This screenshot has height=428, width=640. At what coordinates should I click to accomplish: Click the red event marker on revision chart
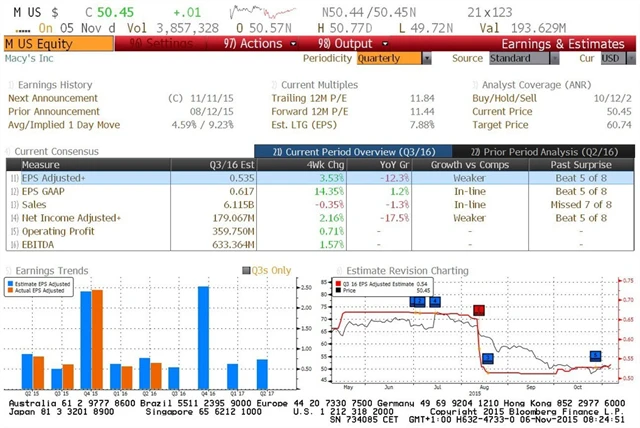pos(479,311)
